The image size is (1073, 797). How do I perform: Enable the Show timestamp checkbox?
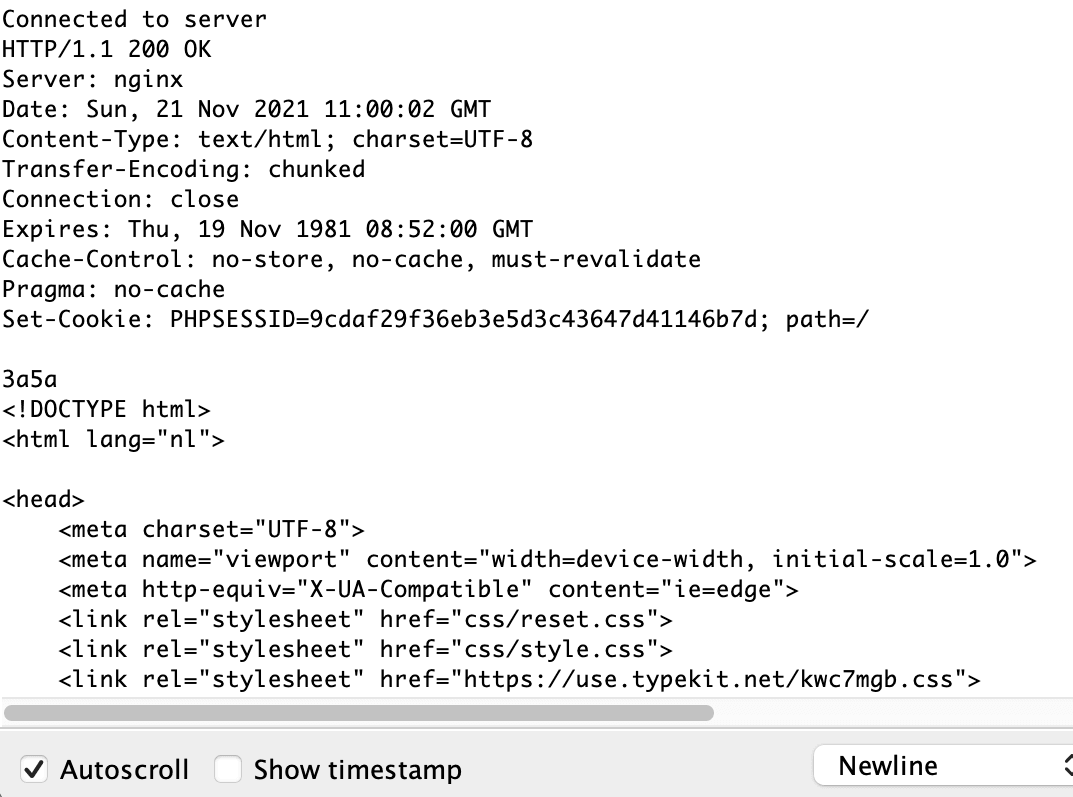coord(227,770)
